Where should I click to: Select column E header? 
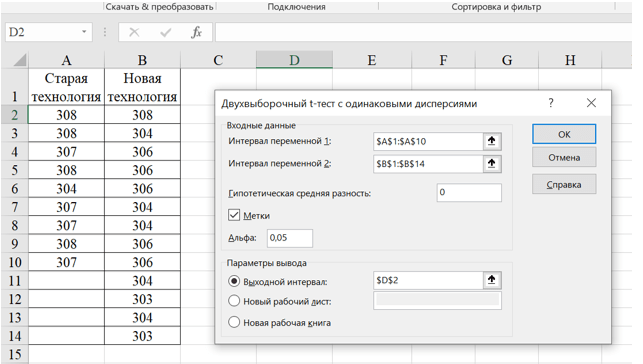coord(372,60)
